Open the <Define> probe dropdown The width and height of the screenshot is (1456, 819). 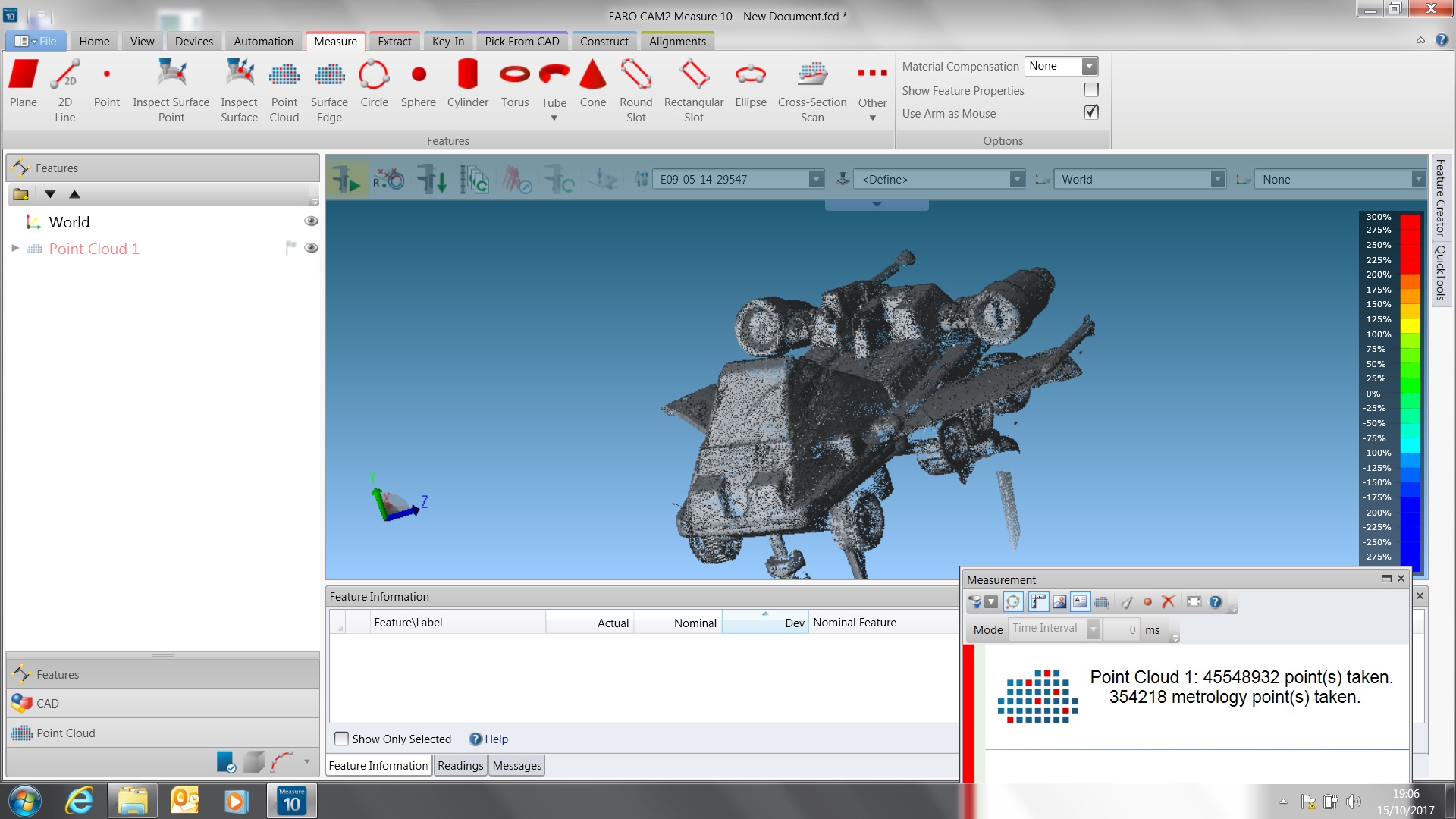pos(1018,180)
